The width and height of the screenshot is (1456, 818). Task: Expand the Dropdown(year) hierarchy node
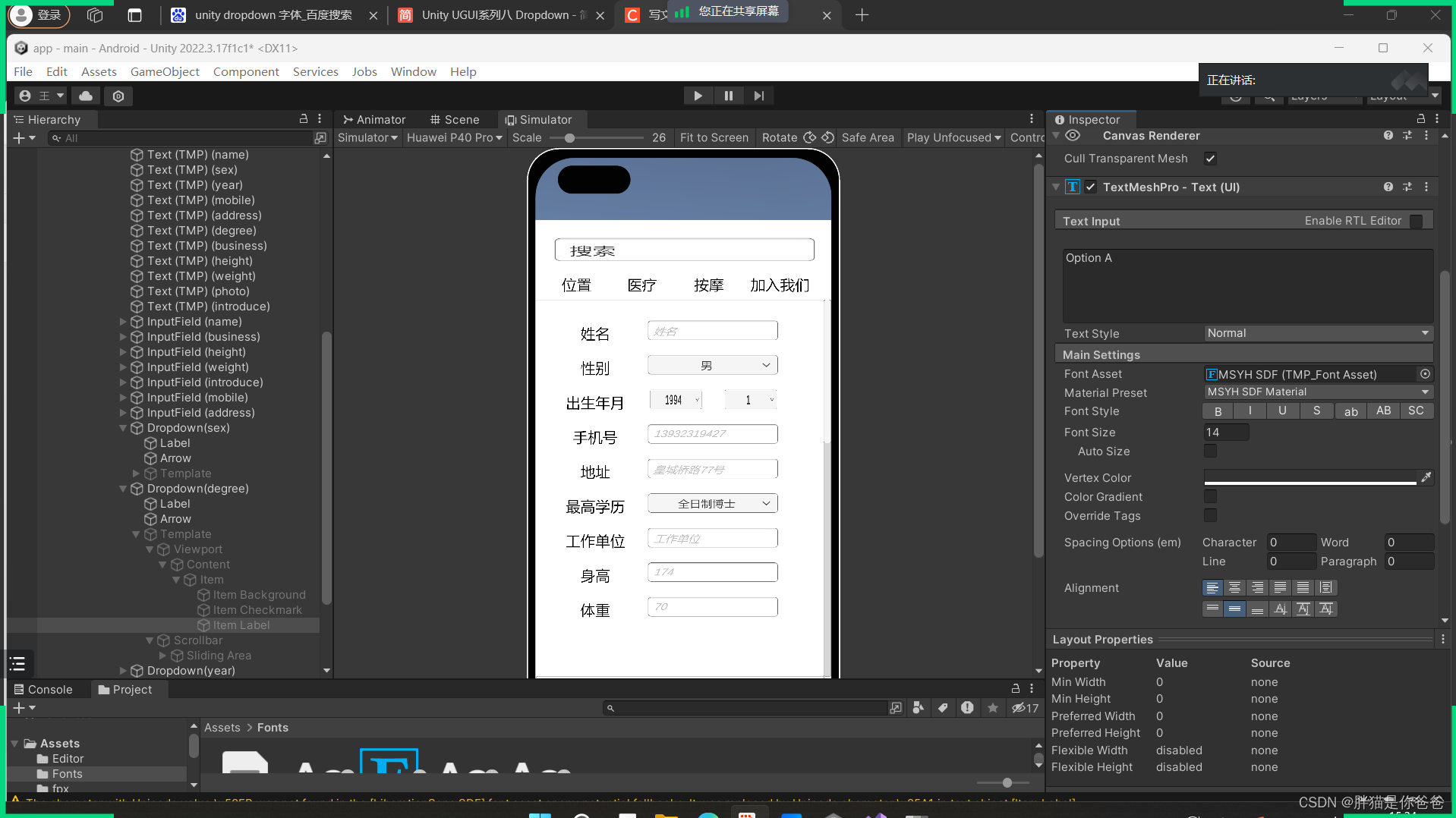[123, 671]
